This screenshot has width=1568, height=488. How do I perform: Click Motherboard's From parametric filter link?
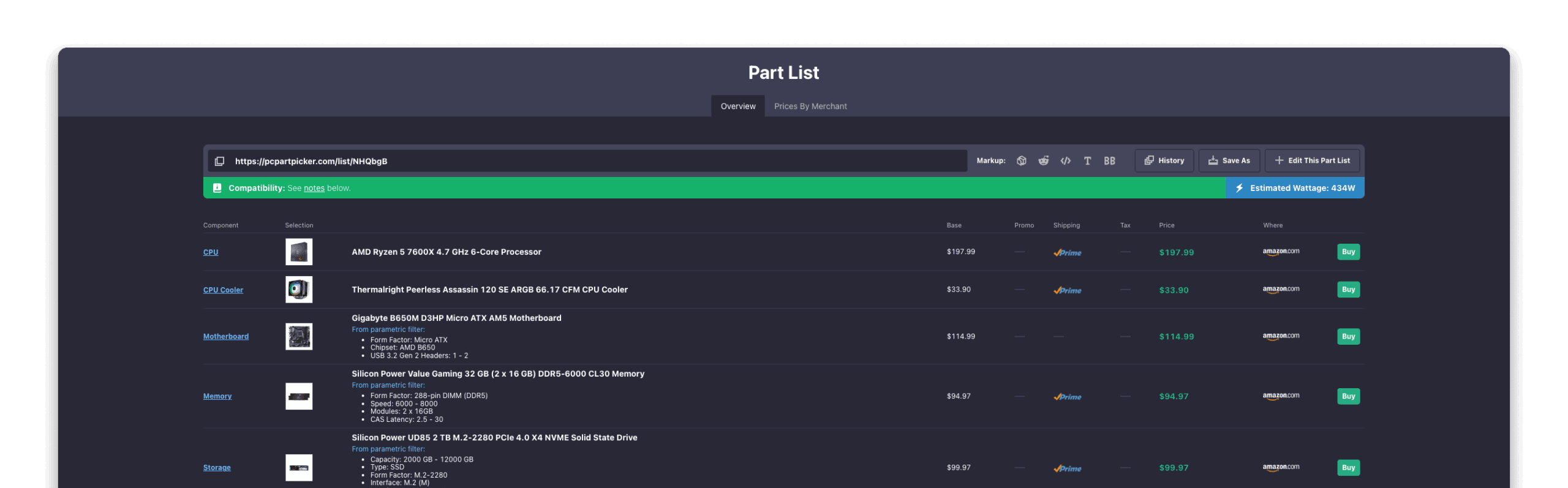[388, 329]
